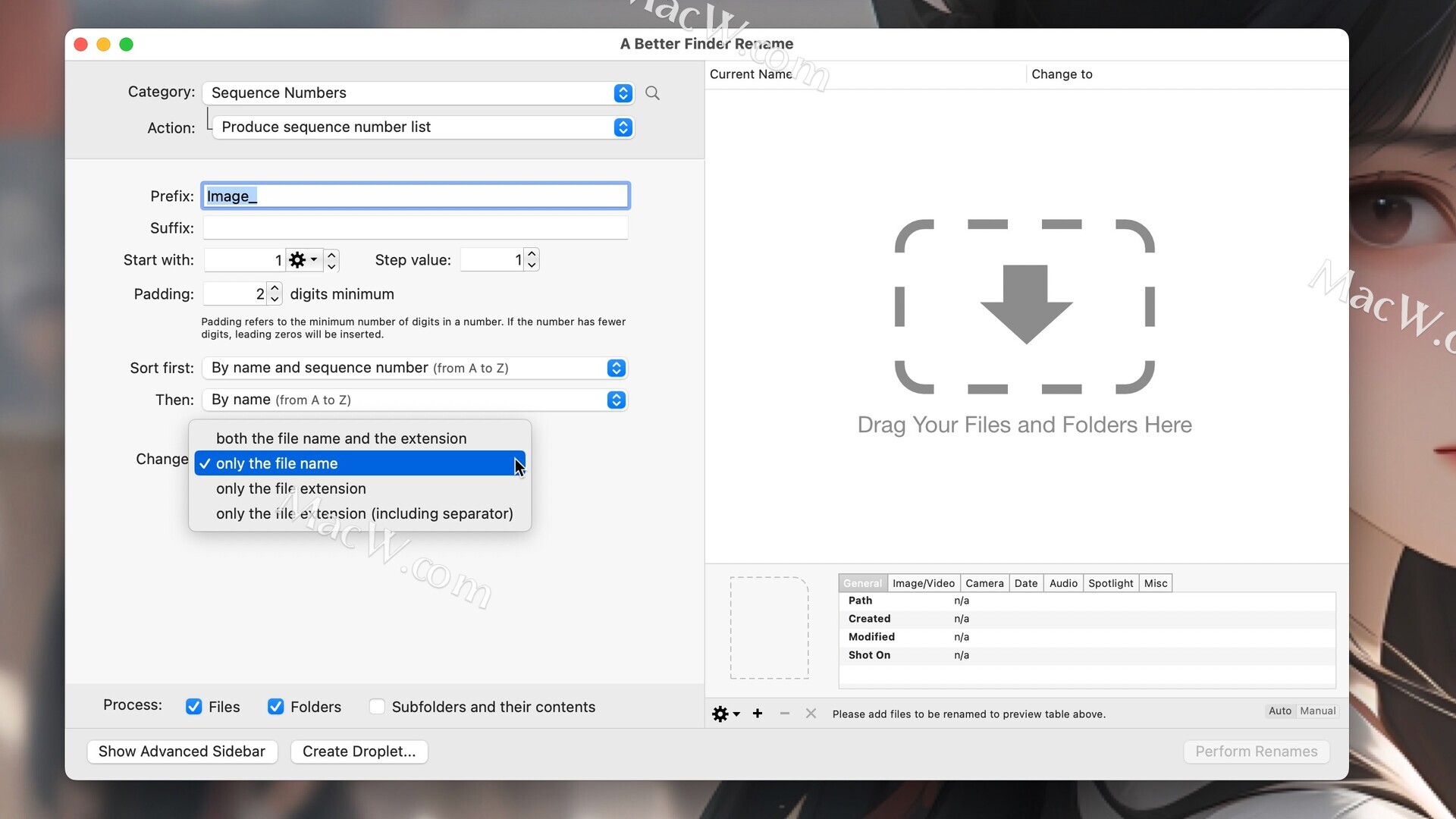
Task: Click Create Droplet button
Action: click(x=359, y=752)
